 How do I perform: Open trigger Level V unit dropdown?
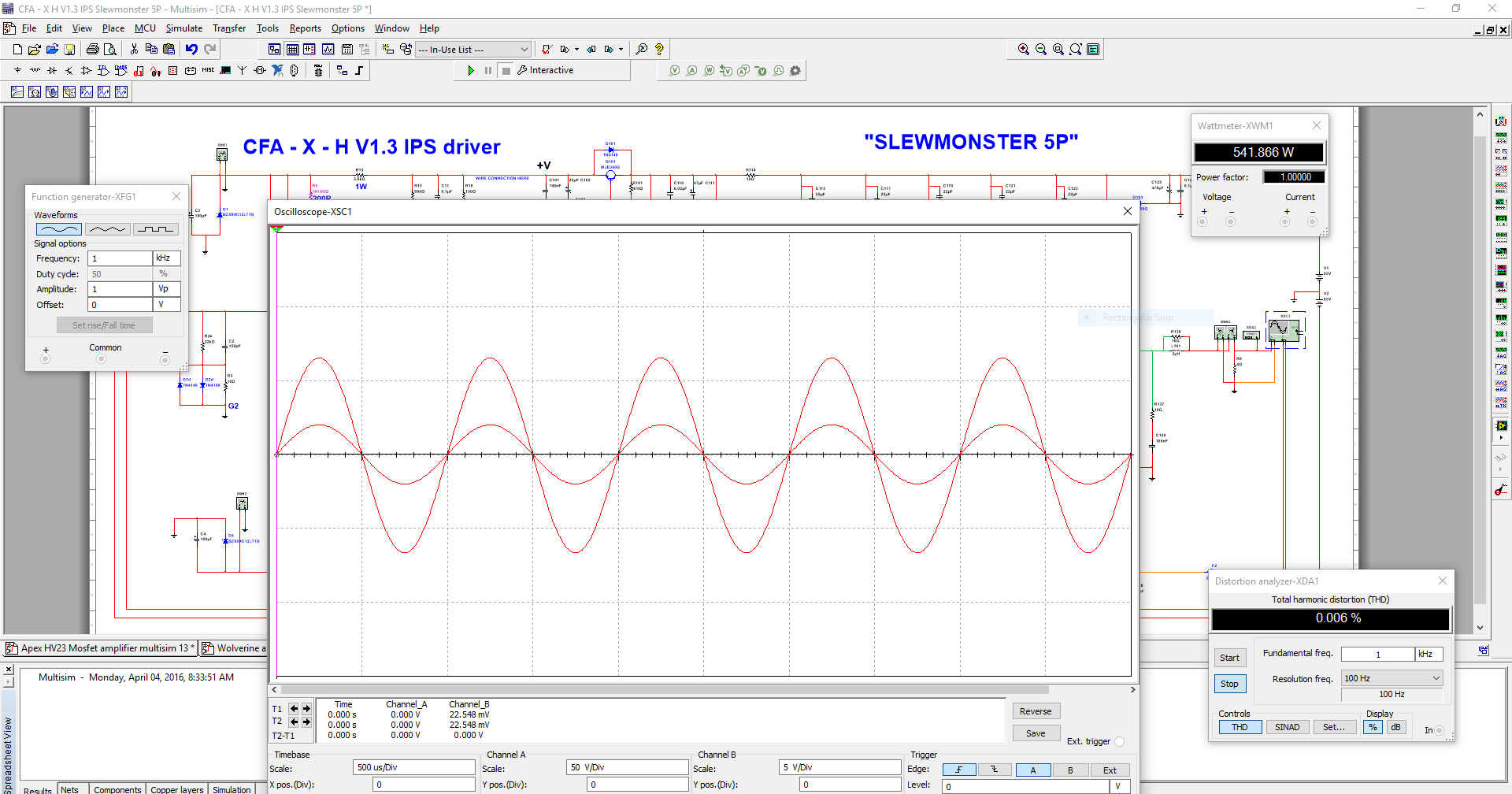pyautogui.click(x=1121, y=786)
